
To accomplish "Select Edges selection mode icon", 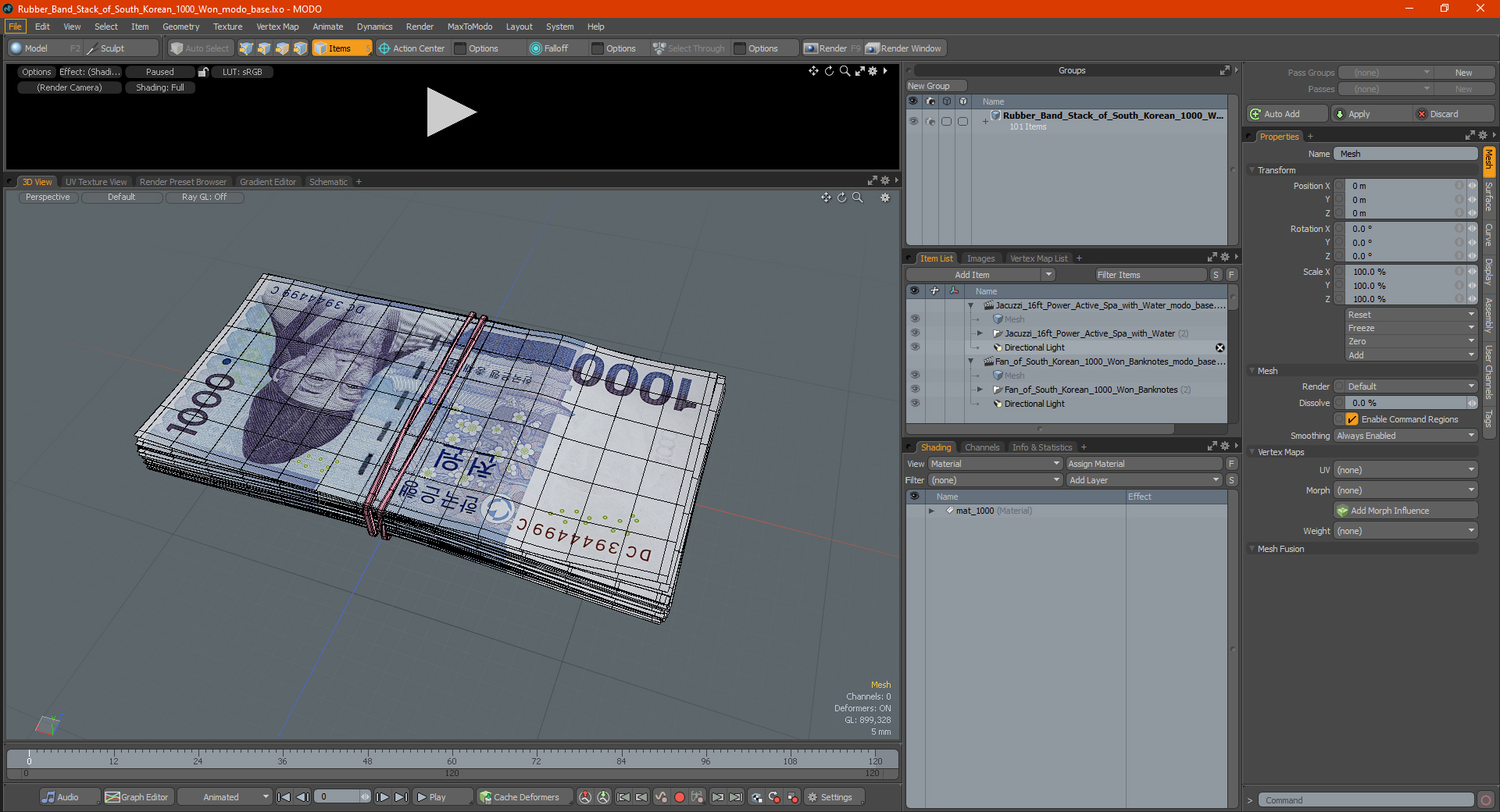I will (x=264, y=48).
